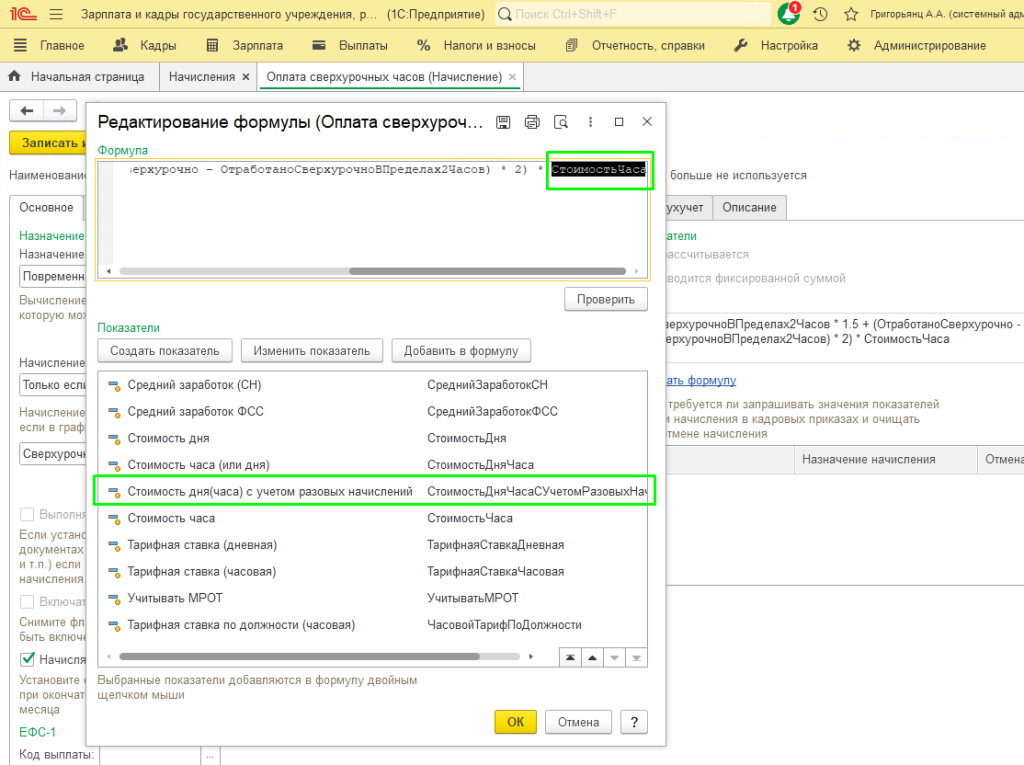Toggle the Выполня... checkbox in background form
This screenshot has width=1024, height=765.
click(27, 514)
